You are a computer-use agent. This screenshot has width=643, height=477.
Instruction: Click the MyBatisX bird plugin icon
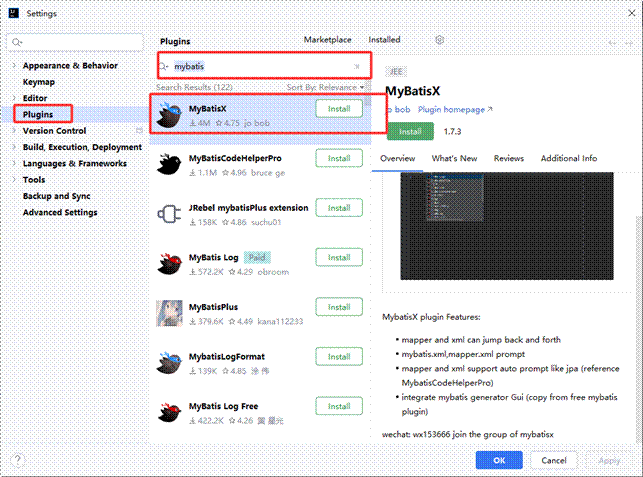tap(169, 115)
